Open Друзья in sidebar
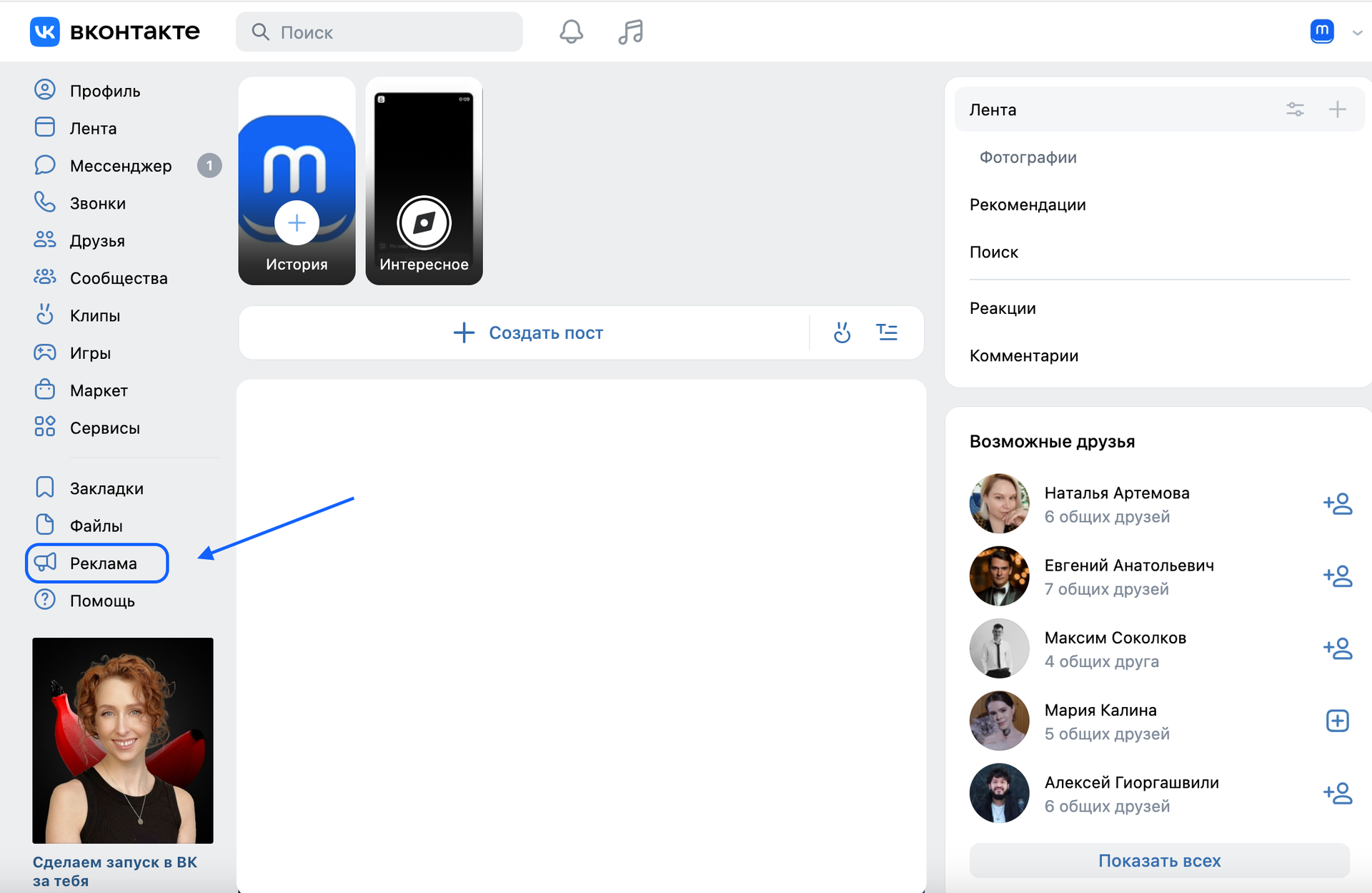Viewport: 1372px width, 893px height. (x=97, y=241)
